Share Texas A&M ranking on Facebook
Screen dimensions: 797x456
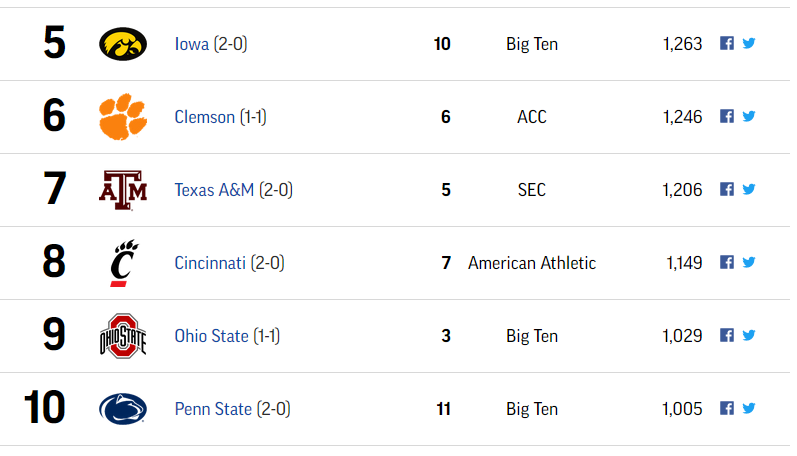coord(726,189)
